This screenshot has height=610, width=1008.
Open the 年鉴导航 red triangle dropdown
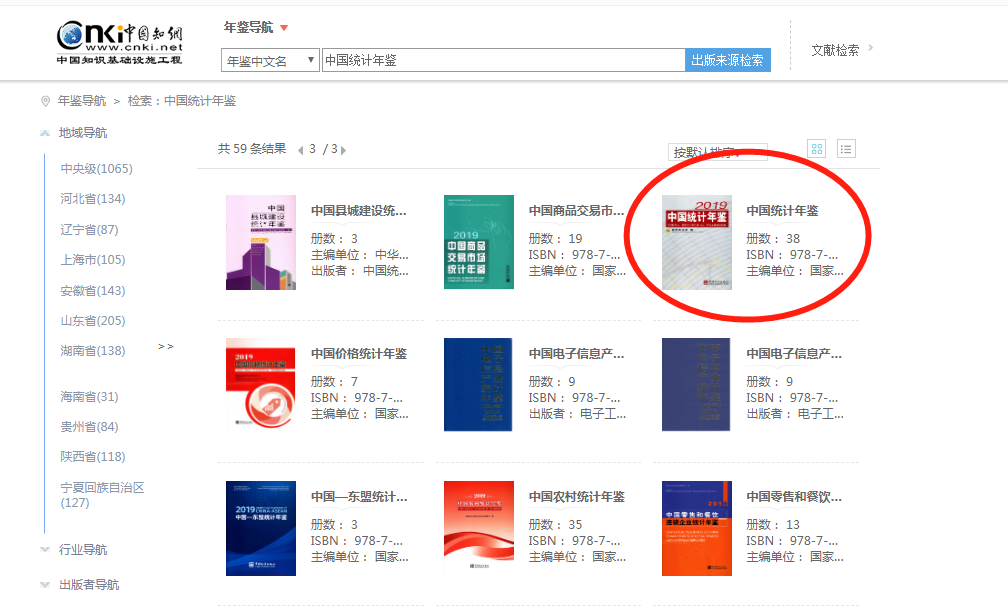(284, 28)
